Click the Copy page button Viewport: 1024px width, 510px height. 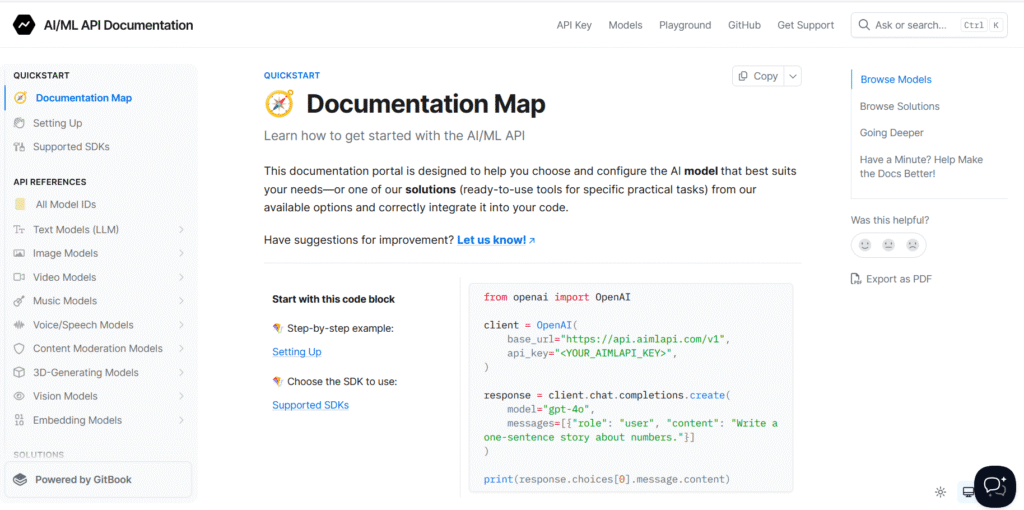click(x=758, y=76)
